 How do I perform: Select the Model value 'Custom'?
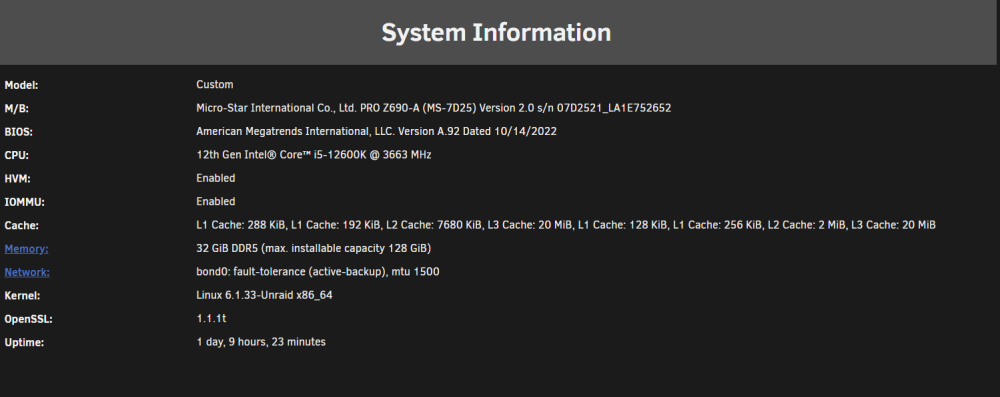click(214, 84)
